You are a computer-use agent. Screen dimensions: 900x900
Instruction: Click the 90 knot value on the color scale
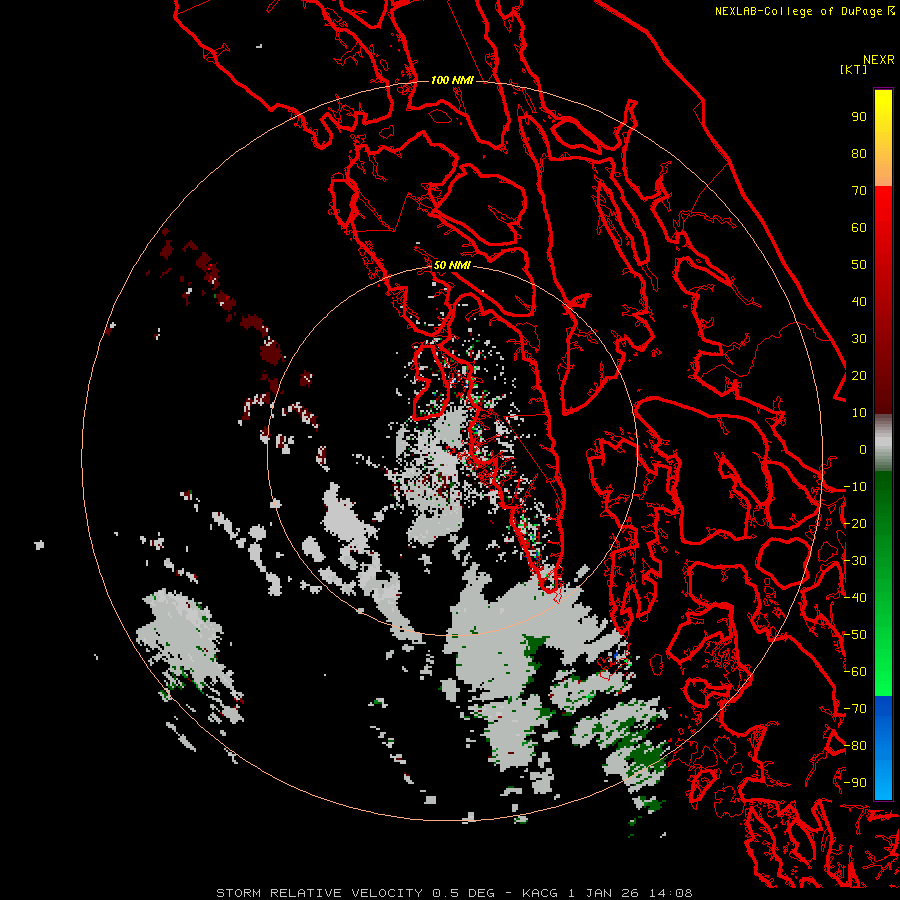point(859,117)
